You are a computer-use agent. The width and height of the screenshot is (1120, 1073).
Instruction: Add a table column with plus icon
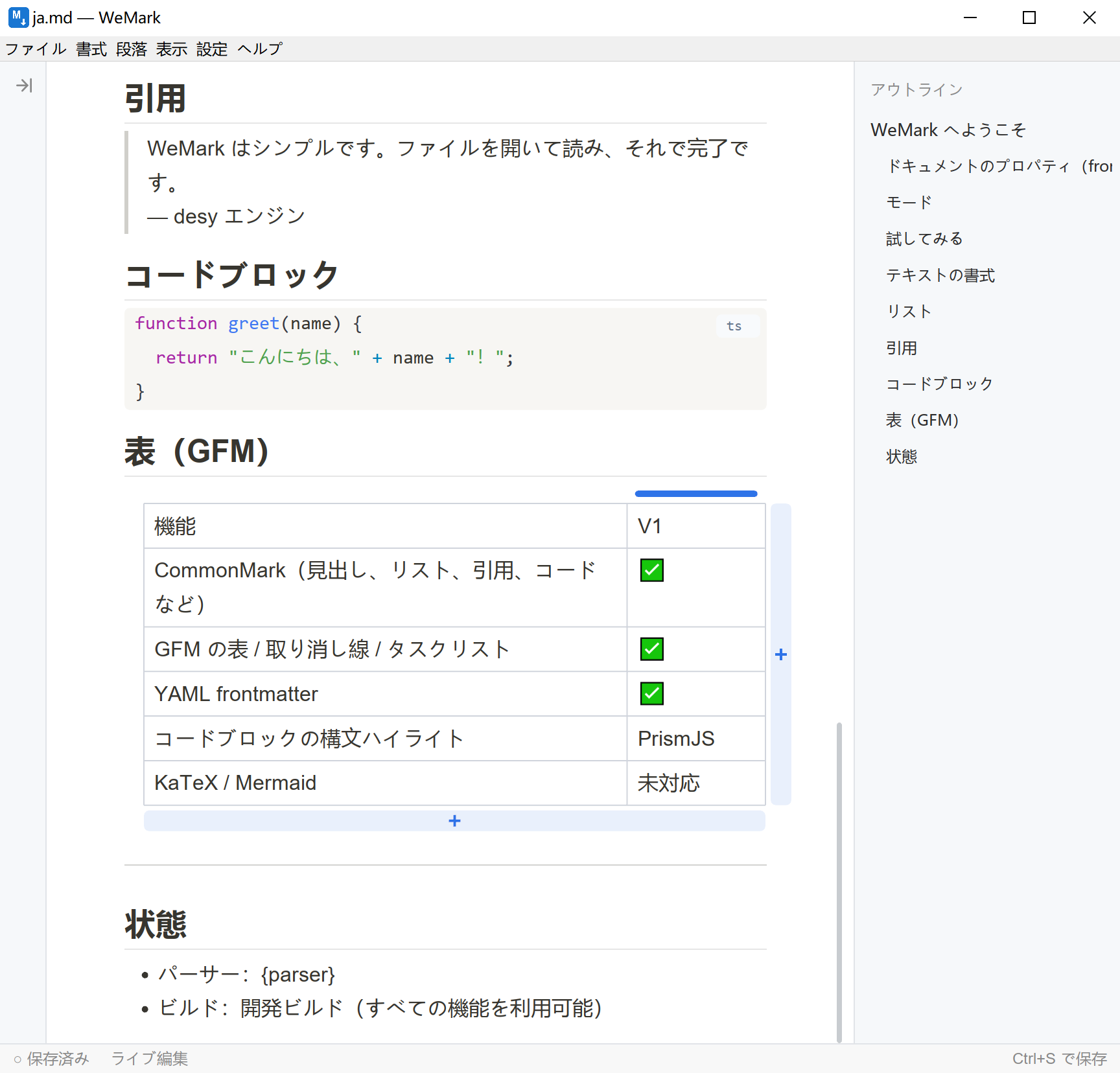(781, 654)
